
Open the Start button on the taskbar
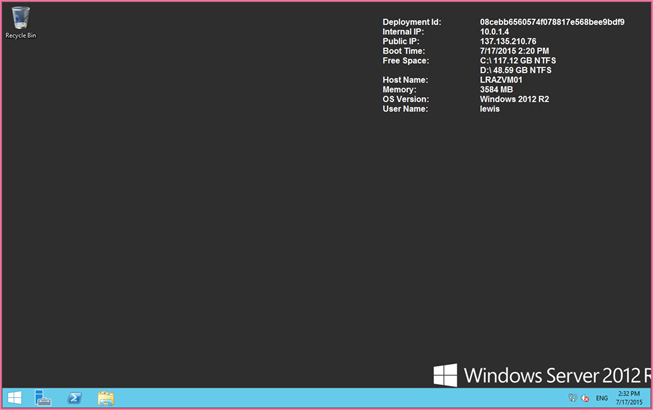coord(15,398)
